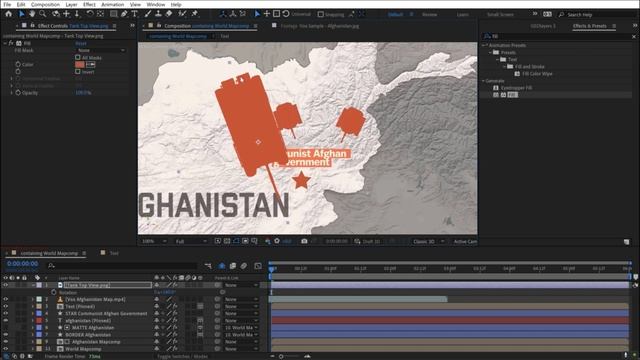Click the Fill Color swatch
Viewport: 640px width, 360px height.
click(x=80, y=64)
